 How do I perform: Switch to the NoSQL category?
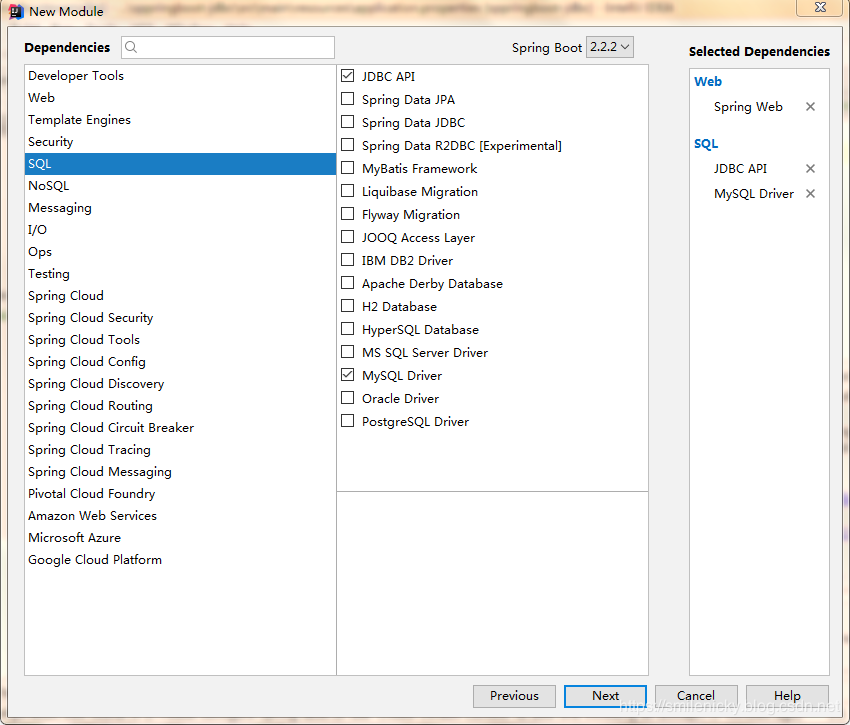[180, 186]
